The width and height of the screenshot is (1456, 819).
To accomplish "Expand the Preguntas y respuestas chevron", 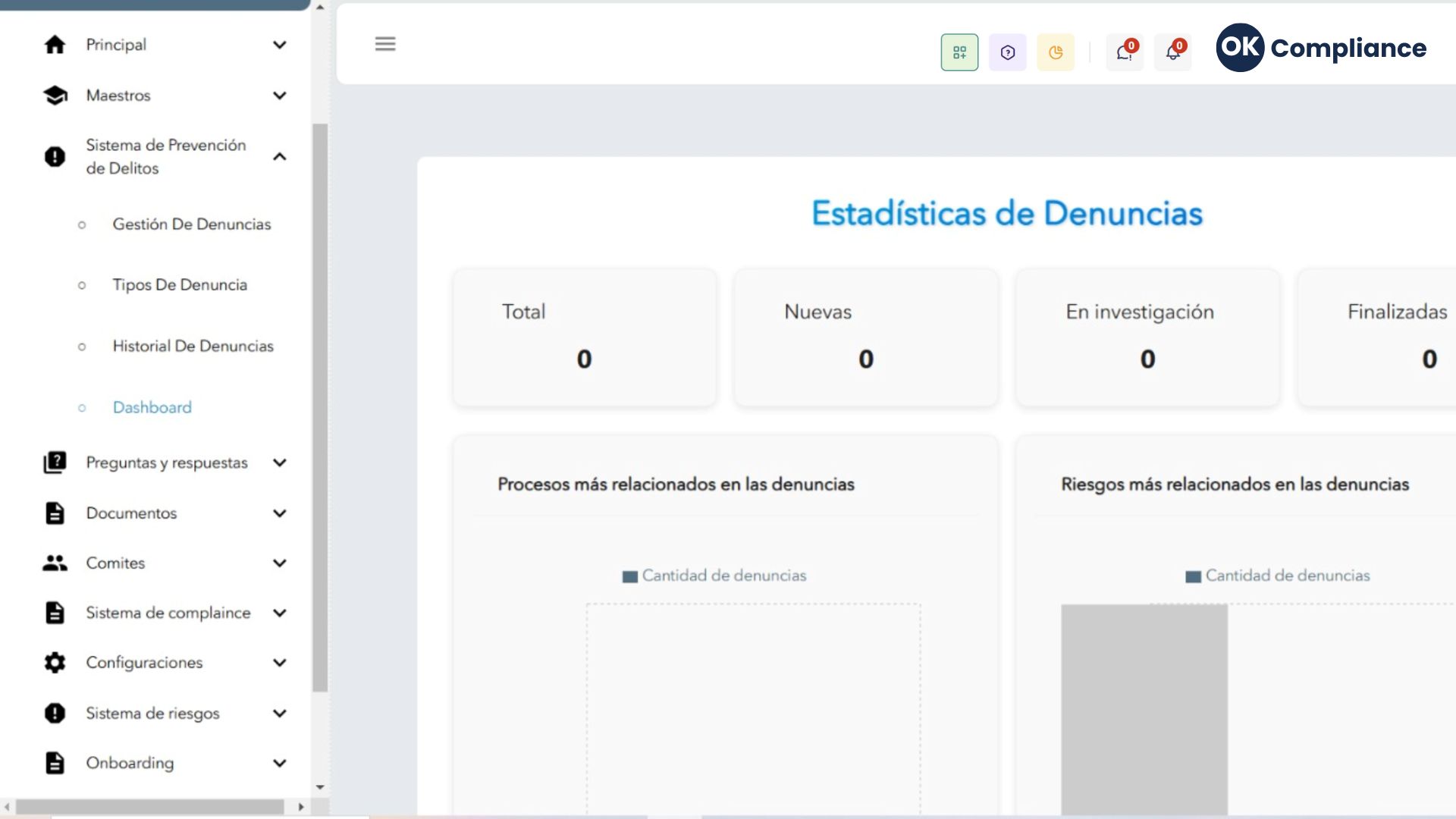I will pyautogui.click(x=280, y=463).
